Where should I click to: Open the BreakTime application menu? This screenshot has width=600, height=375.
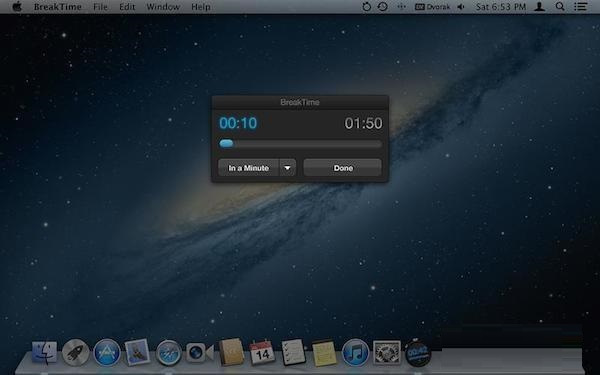[x=58, y=7]
